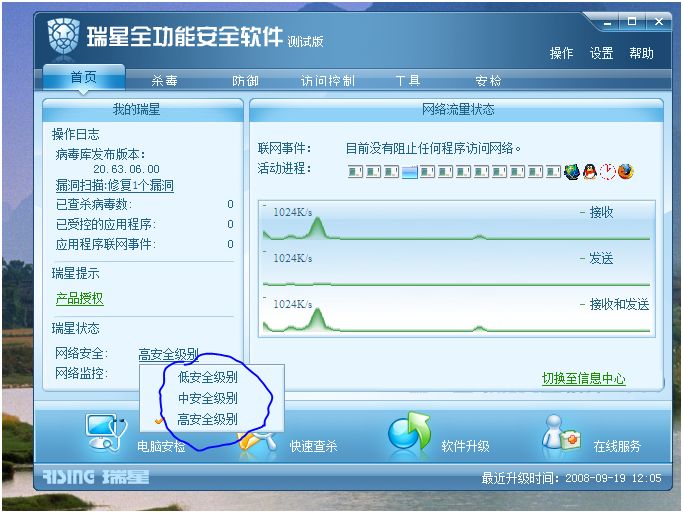This screenshot has height=513, width=683.
Task: Click the 网络流量状态 panel header
Action: click(456, 110)
